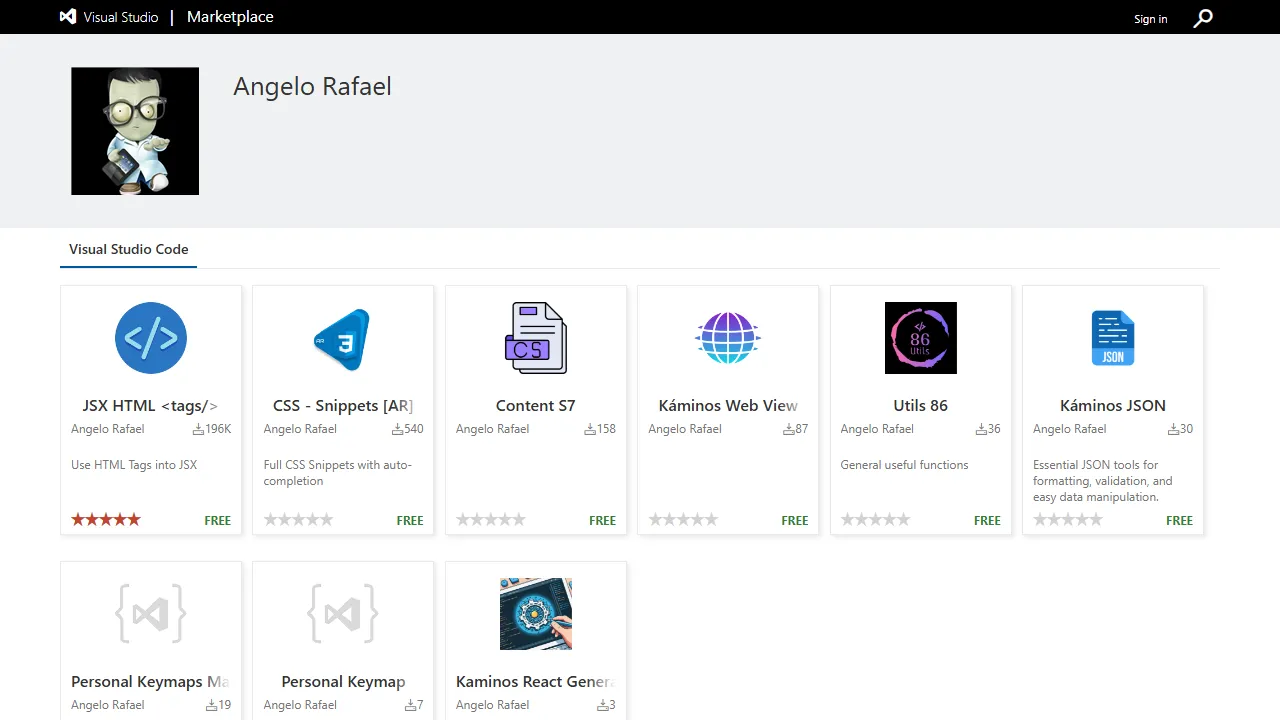This screenshot has width=1280, height=720.
Task: Click the Visual Studio logo in the header
Action: coord(67,16)
